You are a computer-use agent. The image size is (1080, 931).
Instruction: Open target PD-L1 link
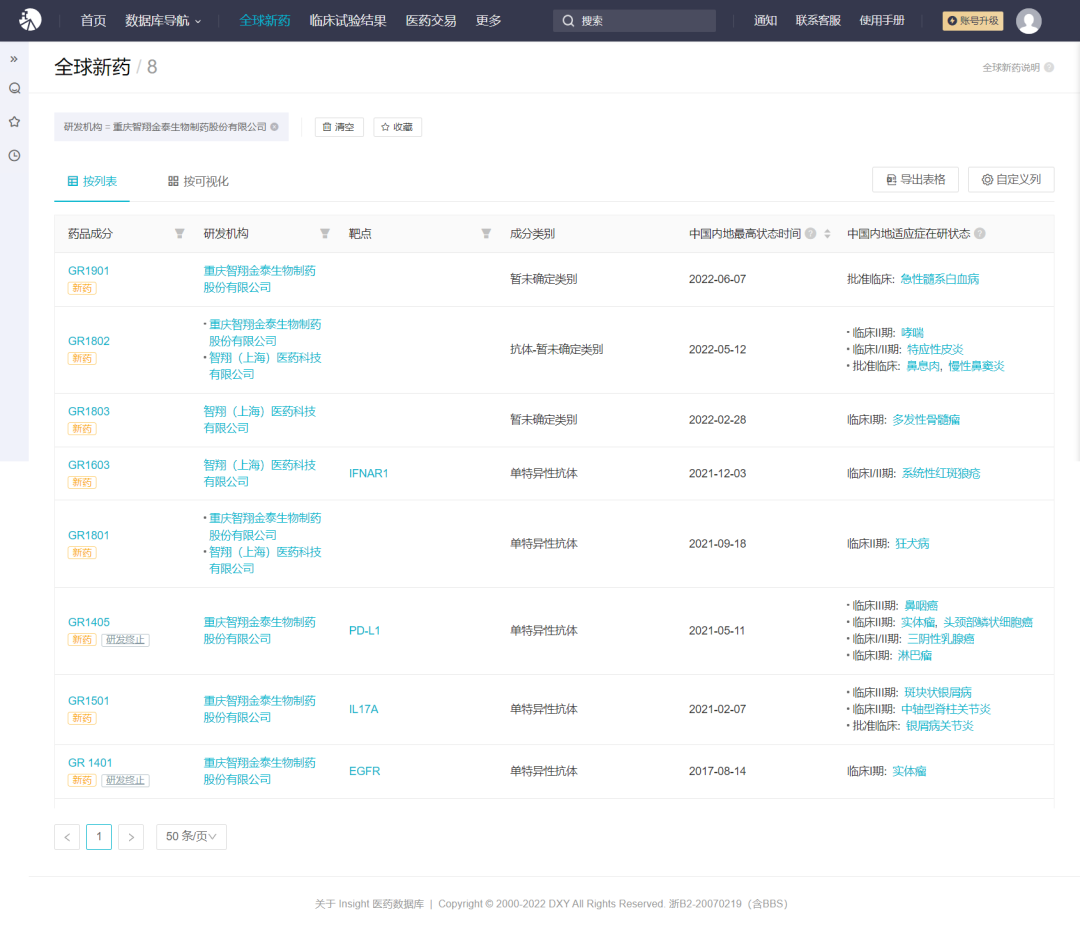pos(364,630)
